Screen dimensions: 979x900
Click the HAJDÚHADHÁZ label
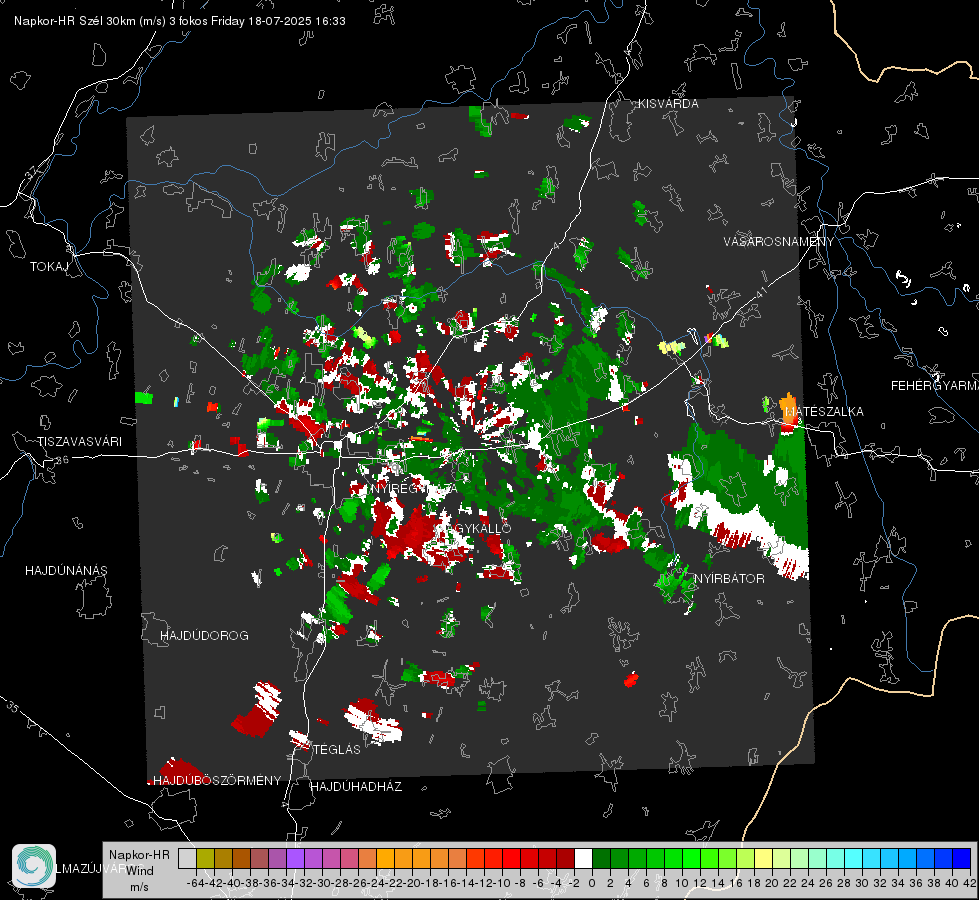tap(356, 787)
